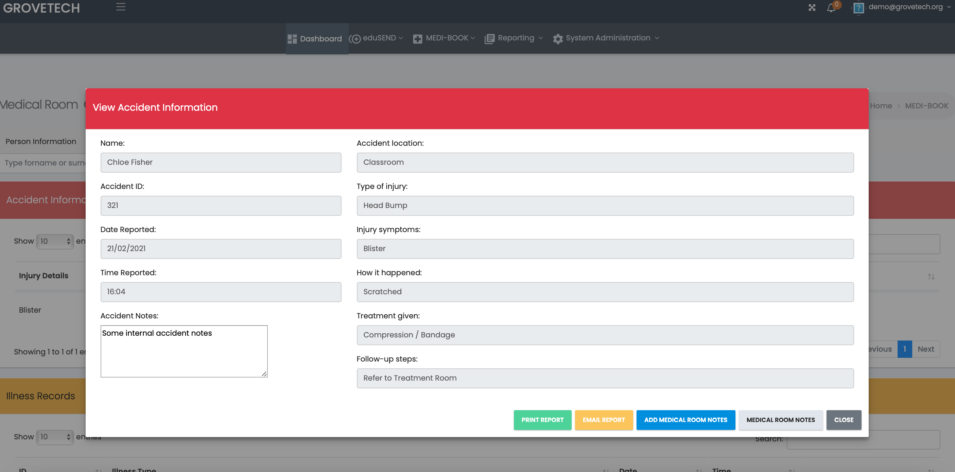Go to the Next page in pagination
This screenshot has height=472, width=955.
coord(925,349)
